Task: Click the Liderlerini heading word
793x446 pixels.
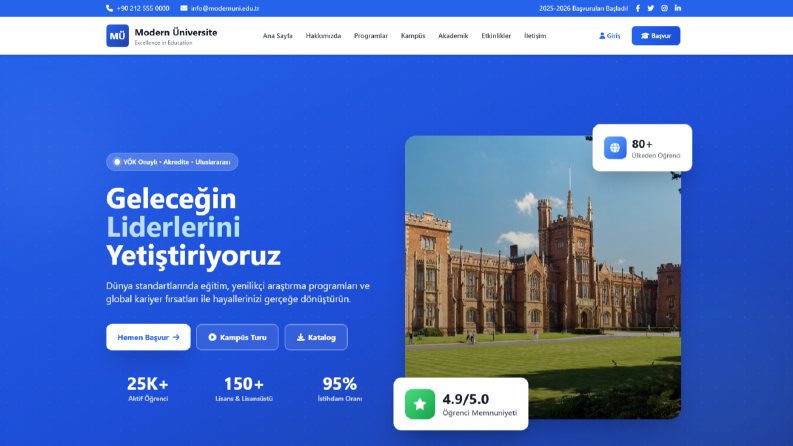Action: [x=173, y=227]
